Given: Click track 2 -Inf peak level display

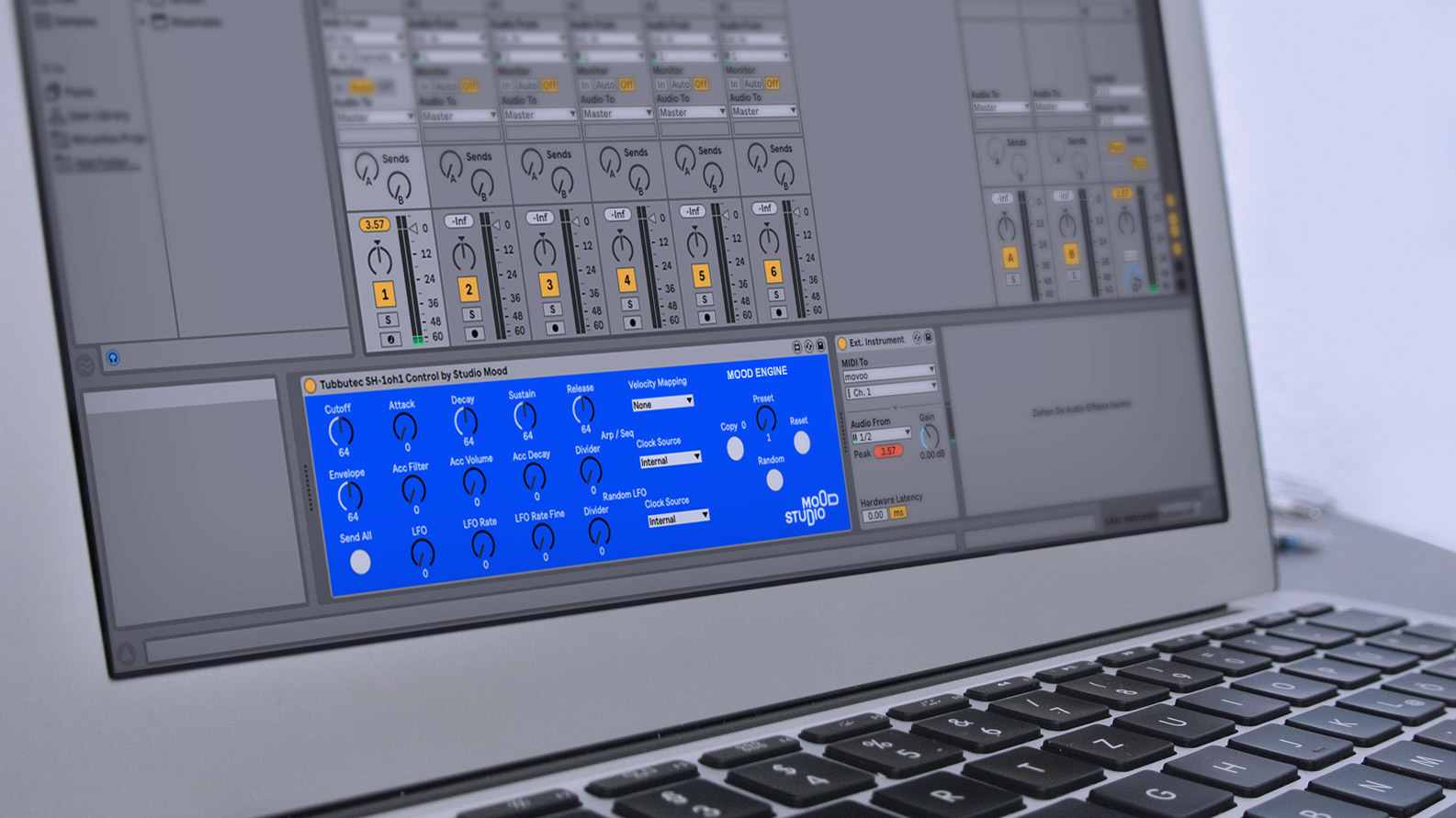Looking at the screenshot, I should click(459, 220).
